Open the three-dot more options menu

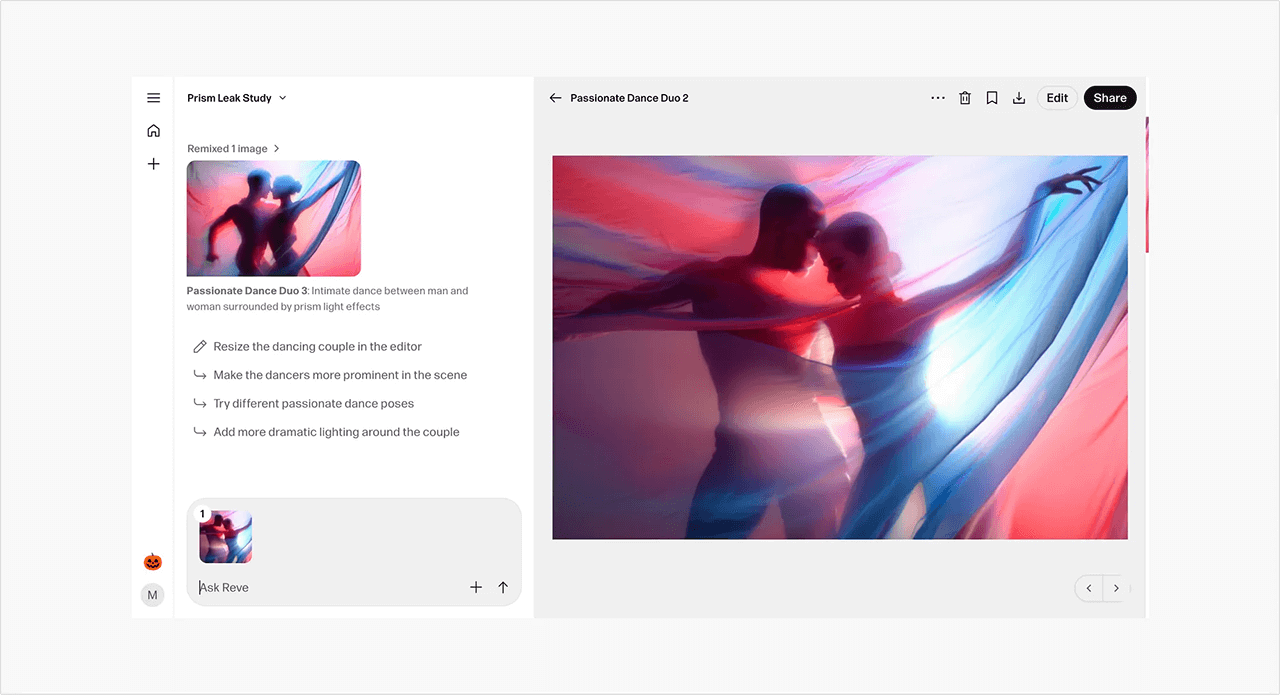click(938, 98)
